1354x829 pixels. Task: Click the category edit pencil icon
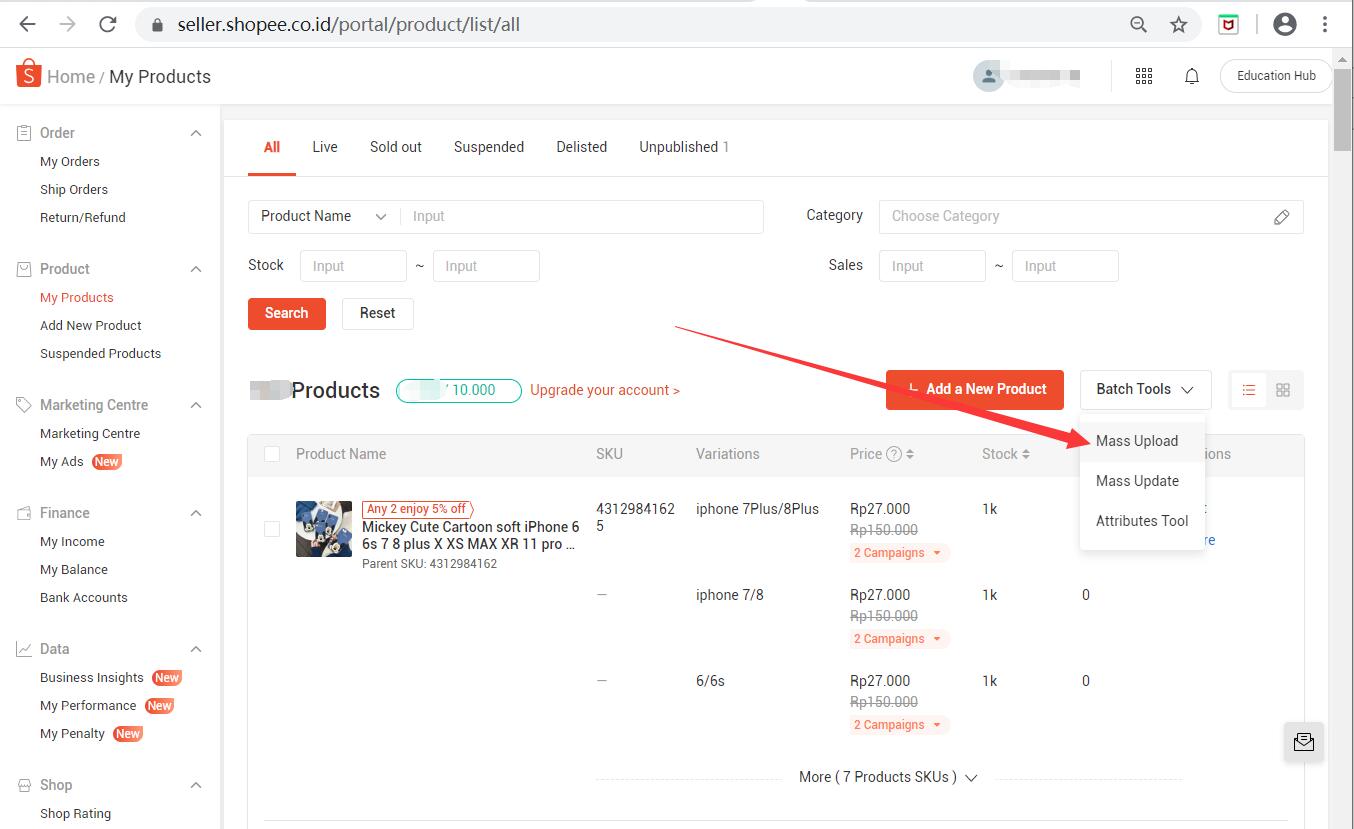[x=1281, y=217]
